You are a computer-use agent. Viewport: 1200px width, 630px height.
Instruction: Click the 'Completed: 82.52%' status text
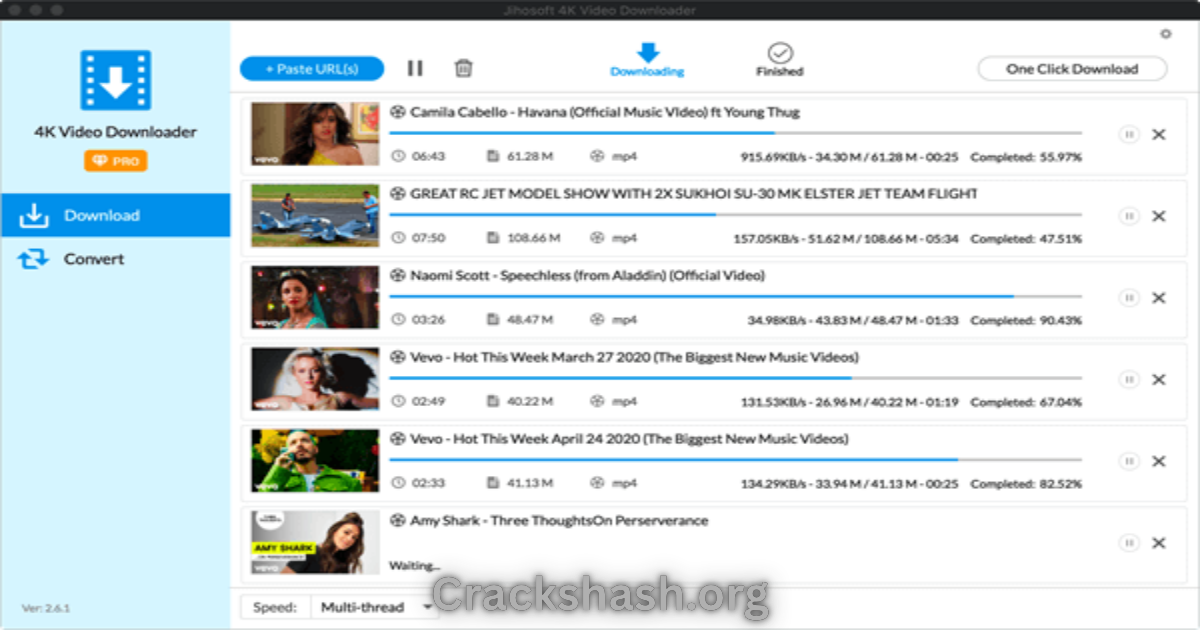tap(1026, 484)
